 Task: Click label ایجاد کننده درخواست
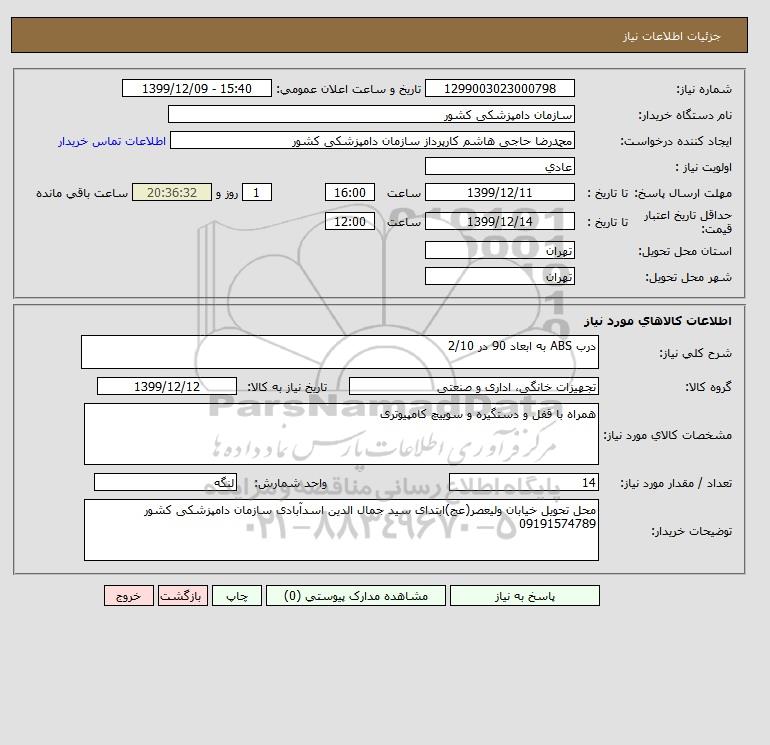676,141
